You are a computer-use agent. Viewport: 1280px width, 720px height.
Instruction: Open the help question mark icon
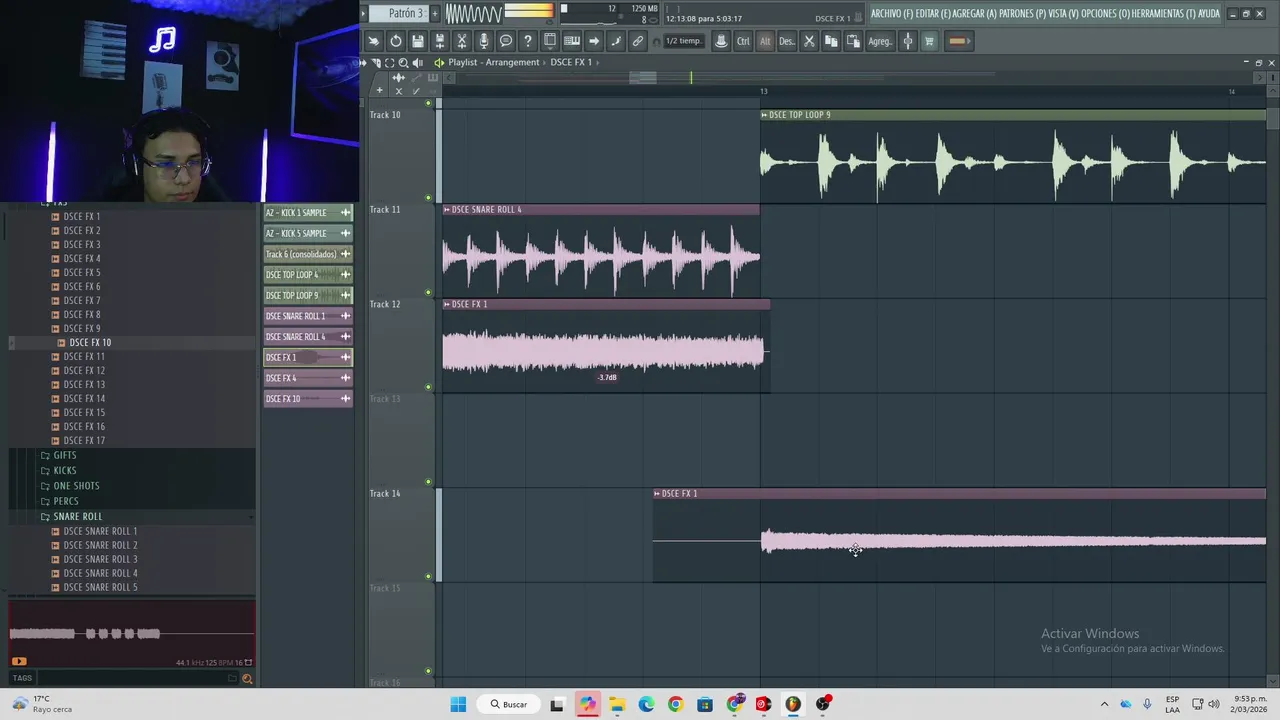(527, 41)
